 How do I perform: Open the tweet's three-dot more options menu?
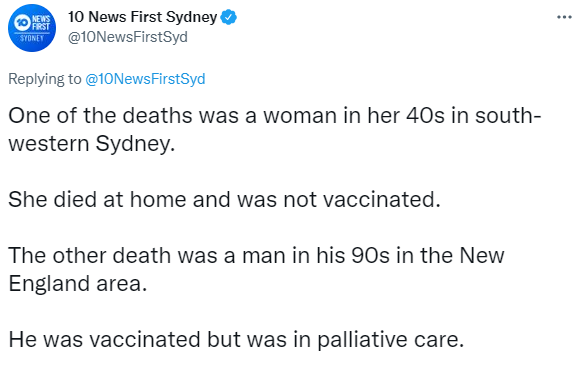(x=564, y=17)
